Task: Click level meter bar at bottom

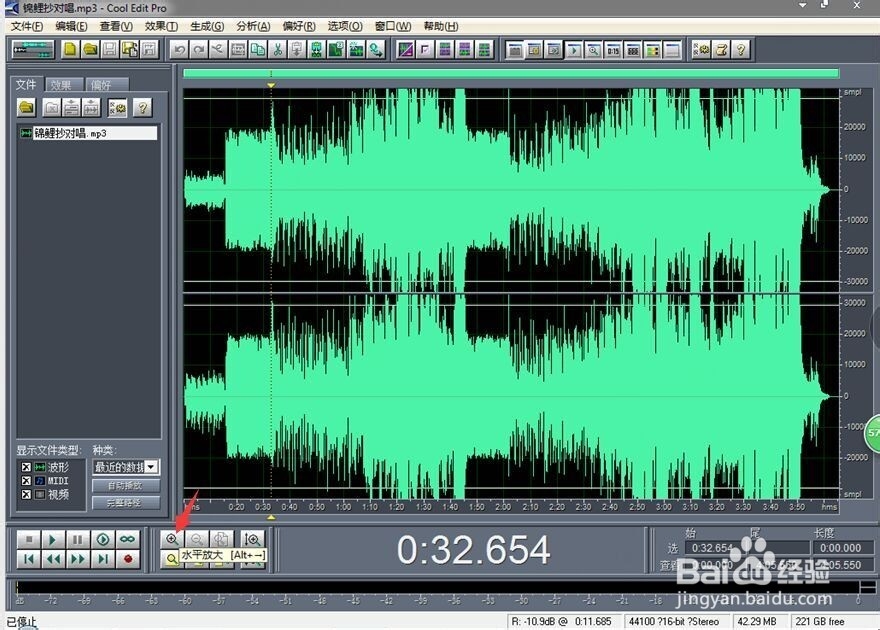Action: click(438, 587)
